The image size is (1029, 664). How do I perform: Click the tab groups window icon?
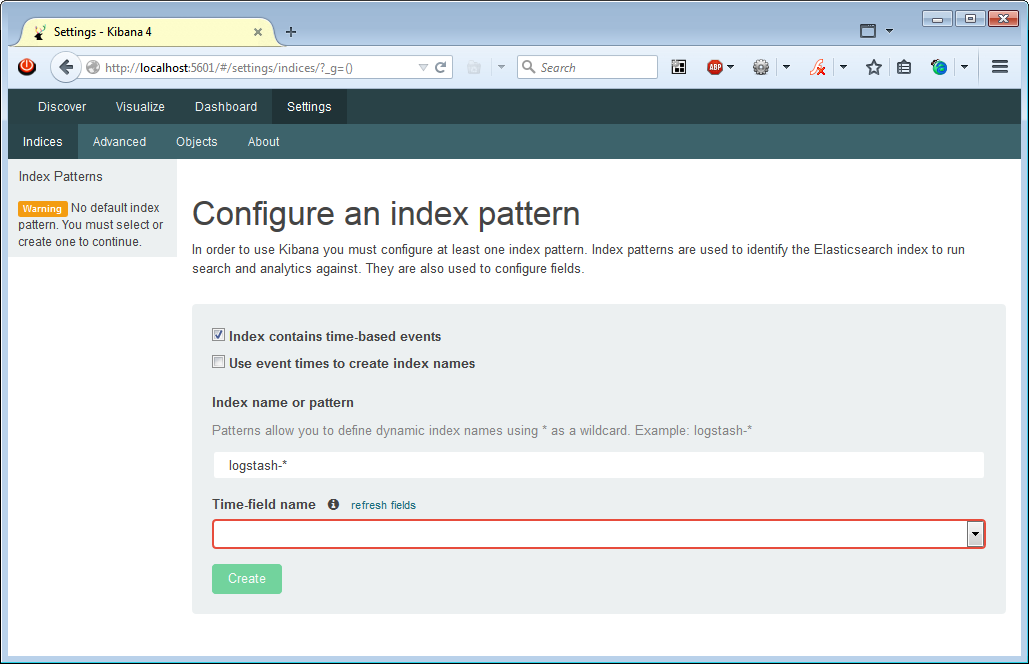click(868, 31)
